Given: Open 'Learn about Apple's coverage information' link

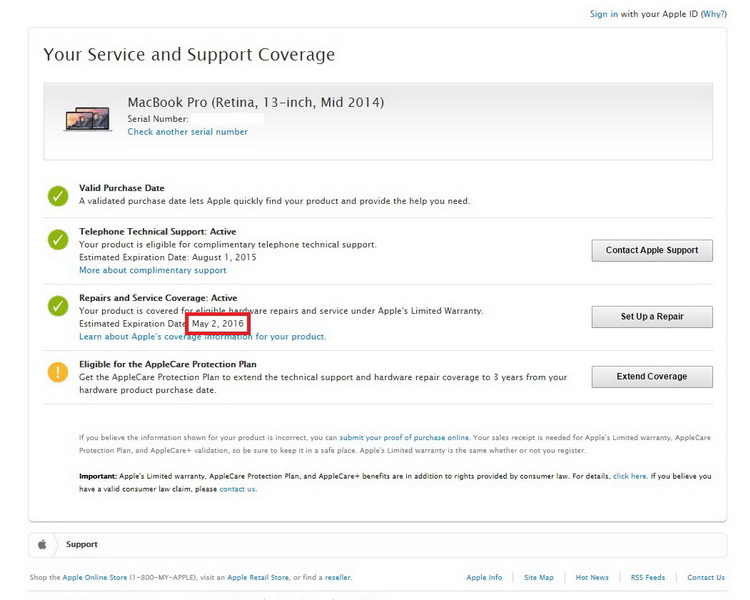Looking at the screenshot, I should click(202, 337).
